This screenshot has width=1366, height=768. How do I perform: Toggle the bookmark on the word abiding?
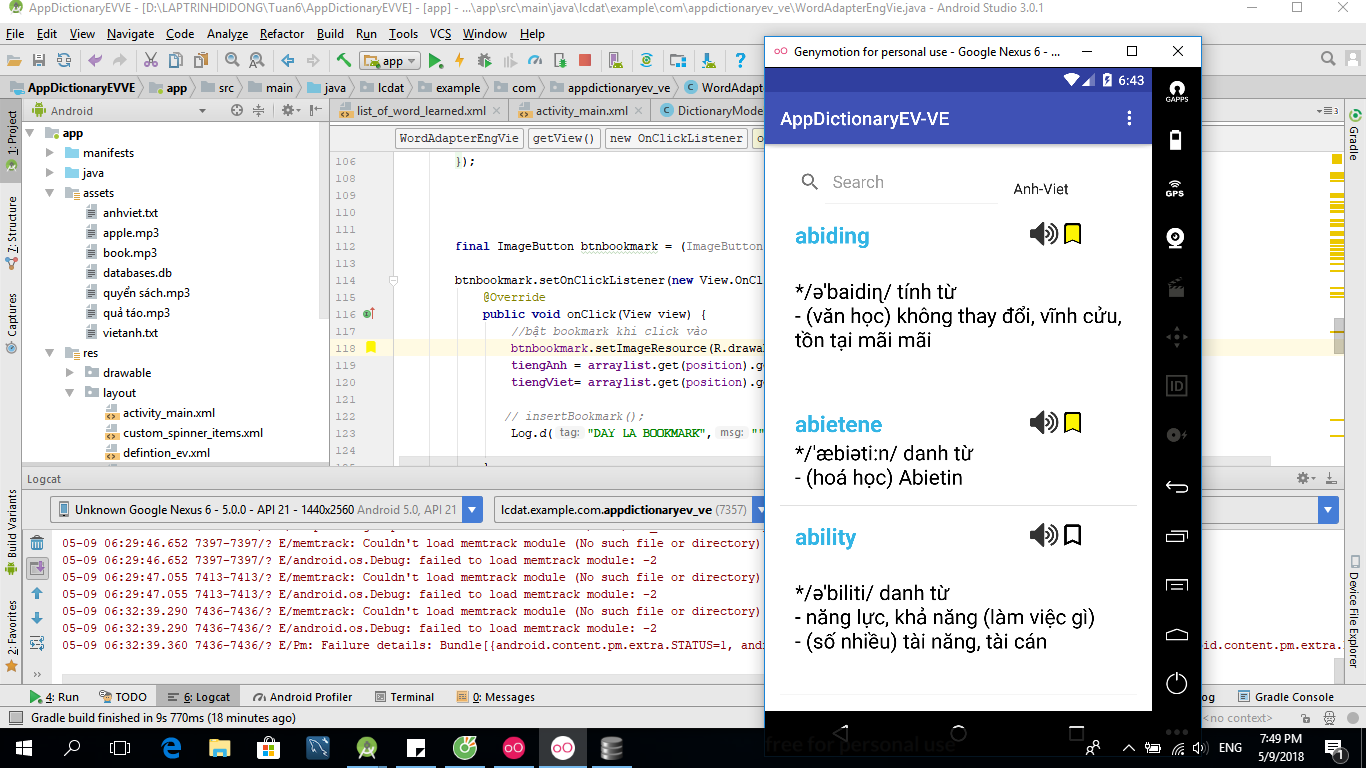coord(1072,235)
